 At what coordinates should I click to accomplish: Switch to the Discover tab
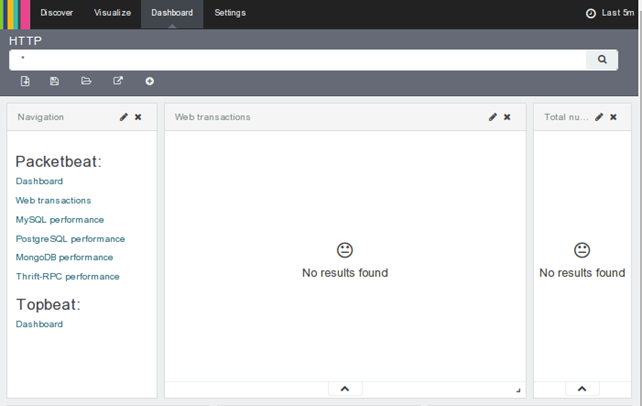[x=57, y=13]
